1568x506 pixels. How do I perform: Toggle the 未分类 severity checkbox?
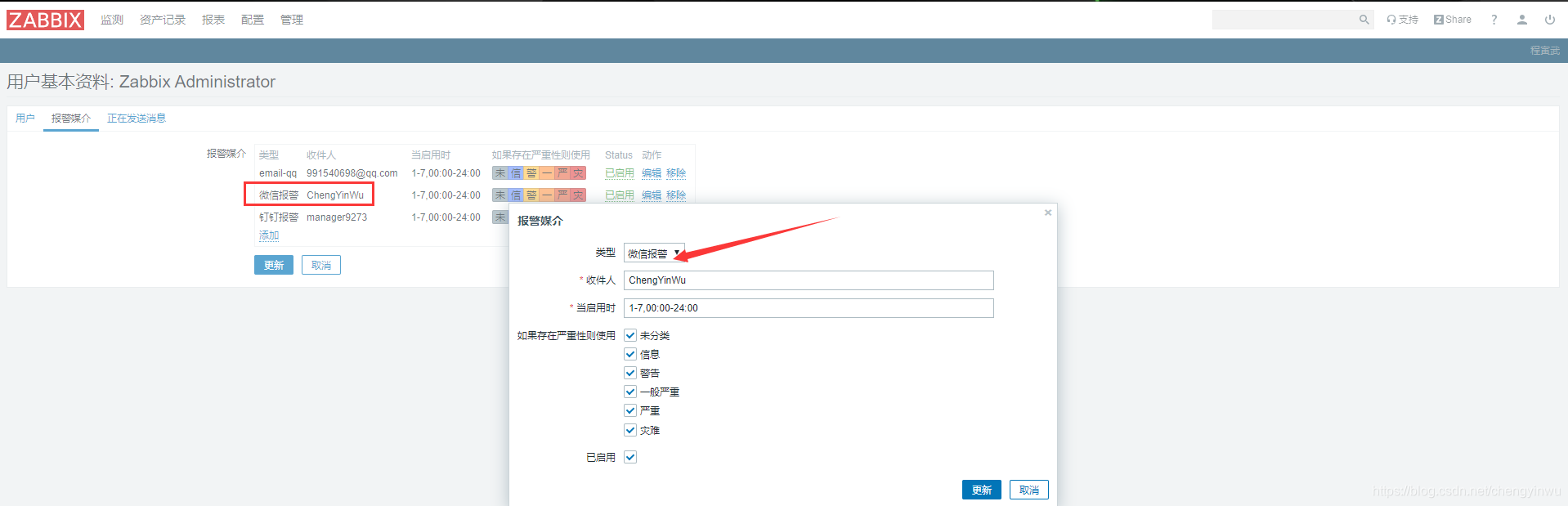point(630,335)
